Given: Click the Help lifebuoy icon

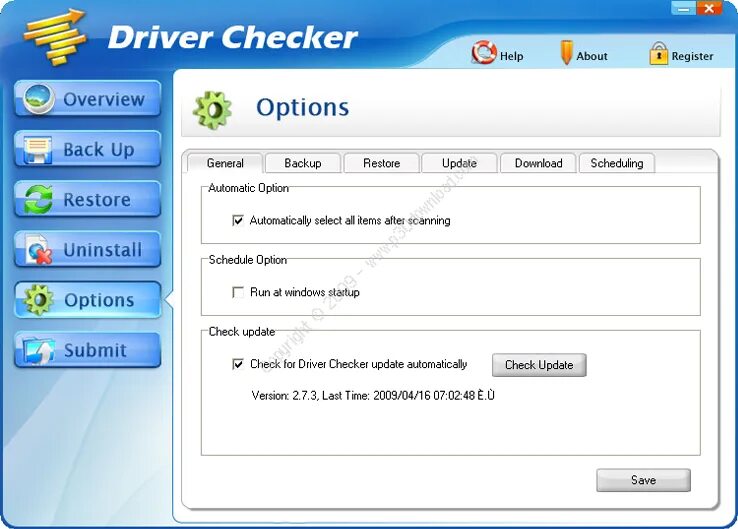Looking at the screenshot, I should tap(484, 52).
